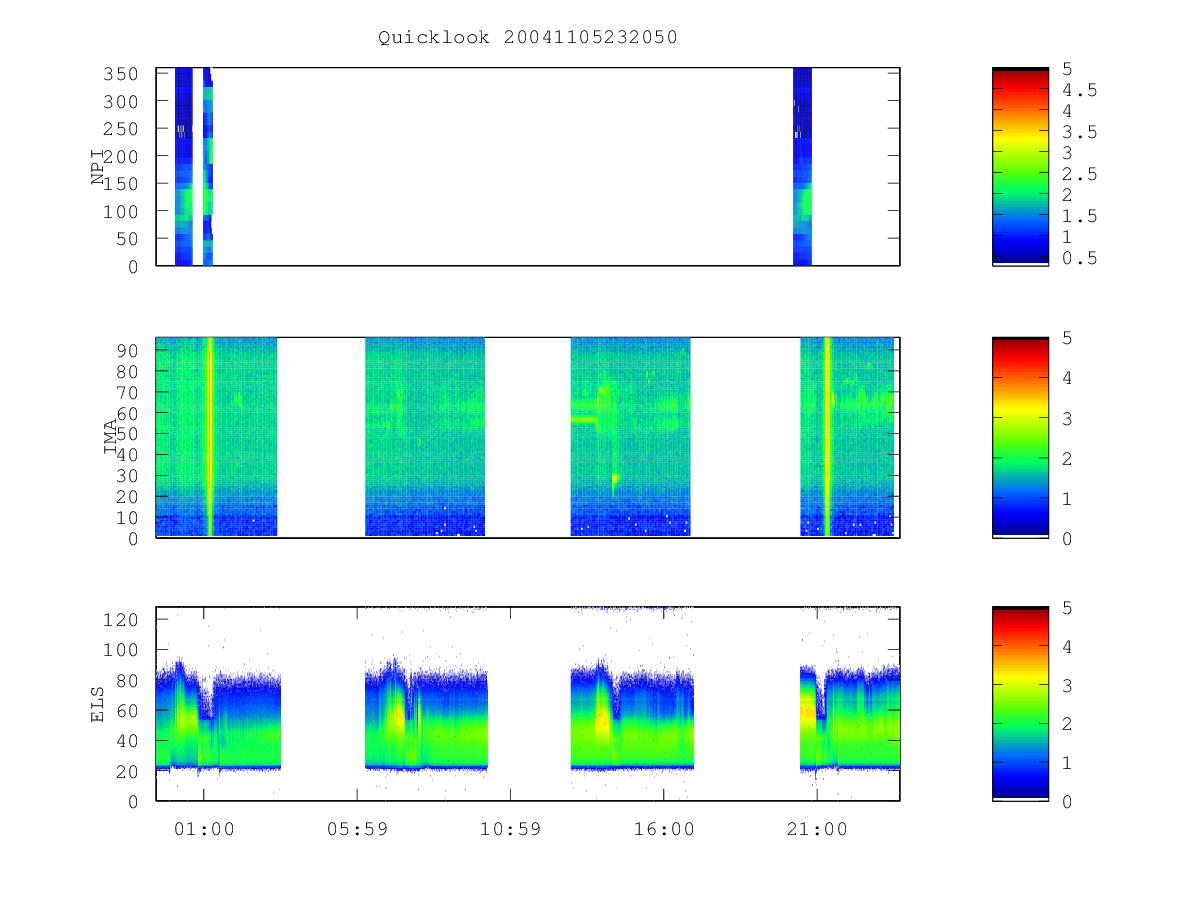Click the 21:00 time axis tick label
The height and width of the screenshot is (900, 1200).
coord(817,829)
